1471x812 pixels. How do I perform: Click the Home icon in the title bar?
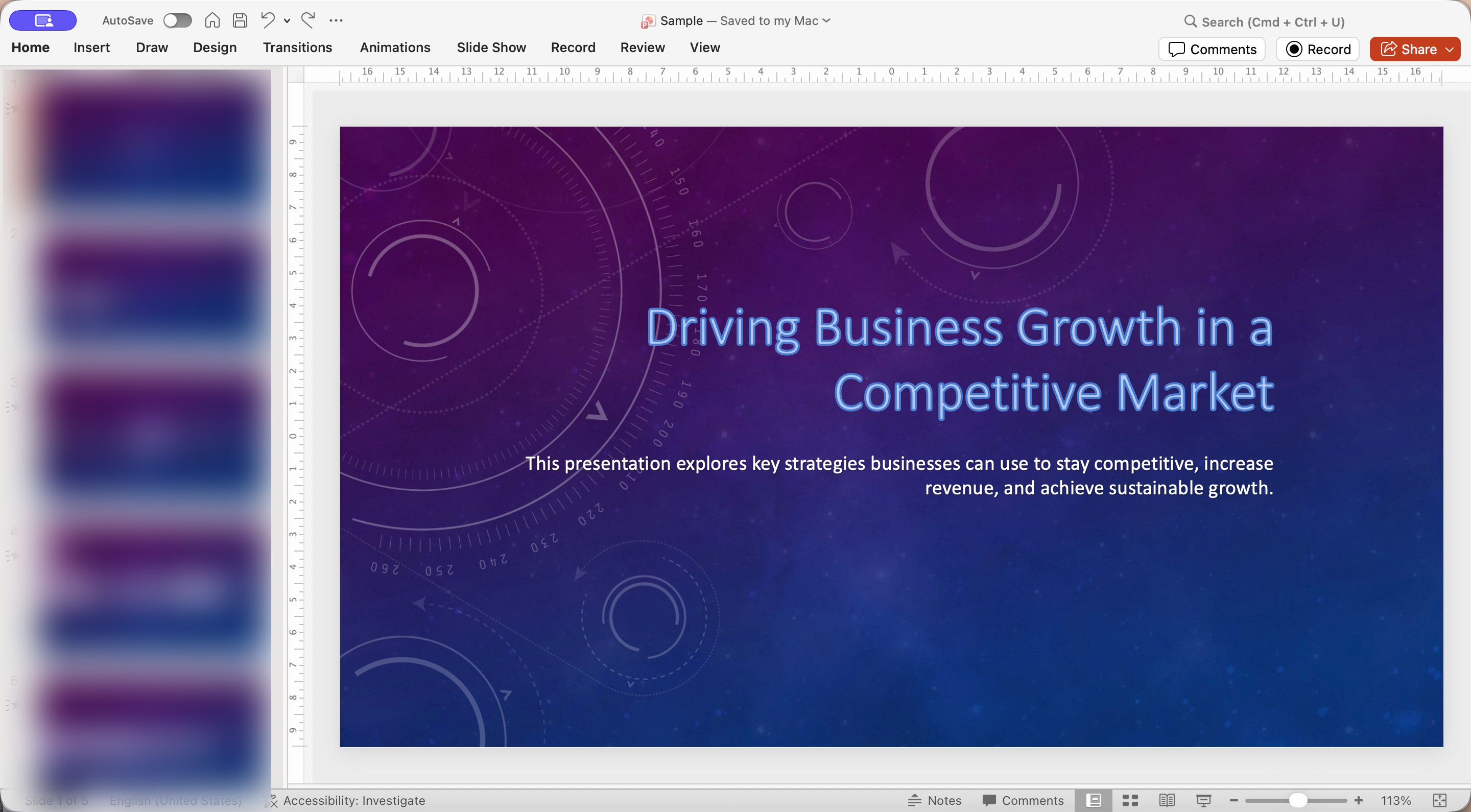(212, 20)
